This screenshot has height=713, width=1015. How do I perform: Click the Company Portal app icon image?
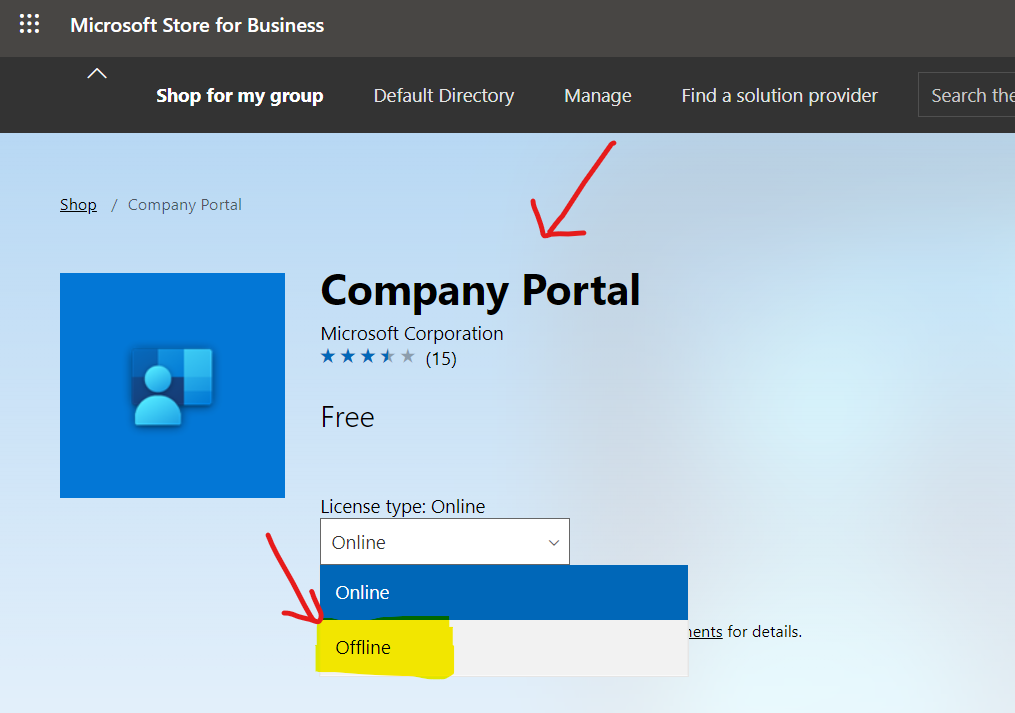pyautogui.click(x=172, y=385)
